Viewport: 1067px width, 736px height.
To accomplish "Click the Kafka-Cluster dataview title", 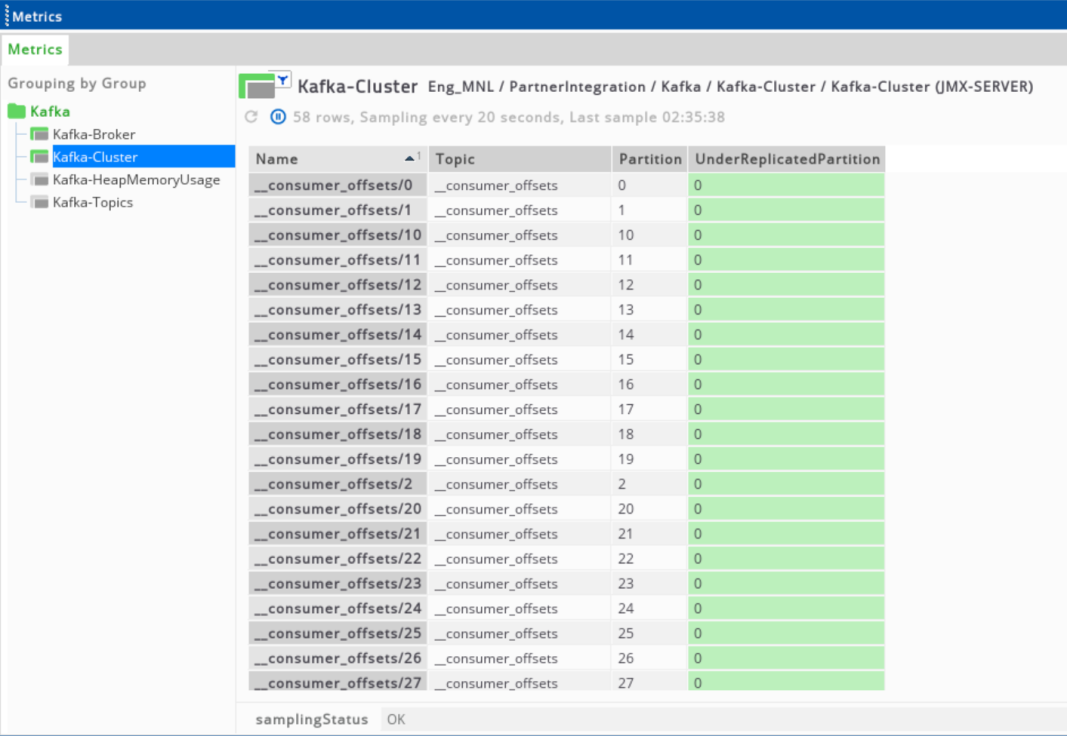I will click(357, 86).
